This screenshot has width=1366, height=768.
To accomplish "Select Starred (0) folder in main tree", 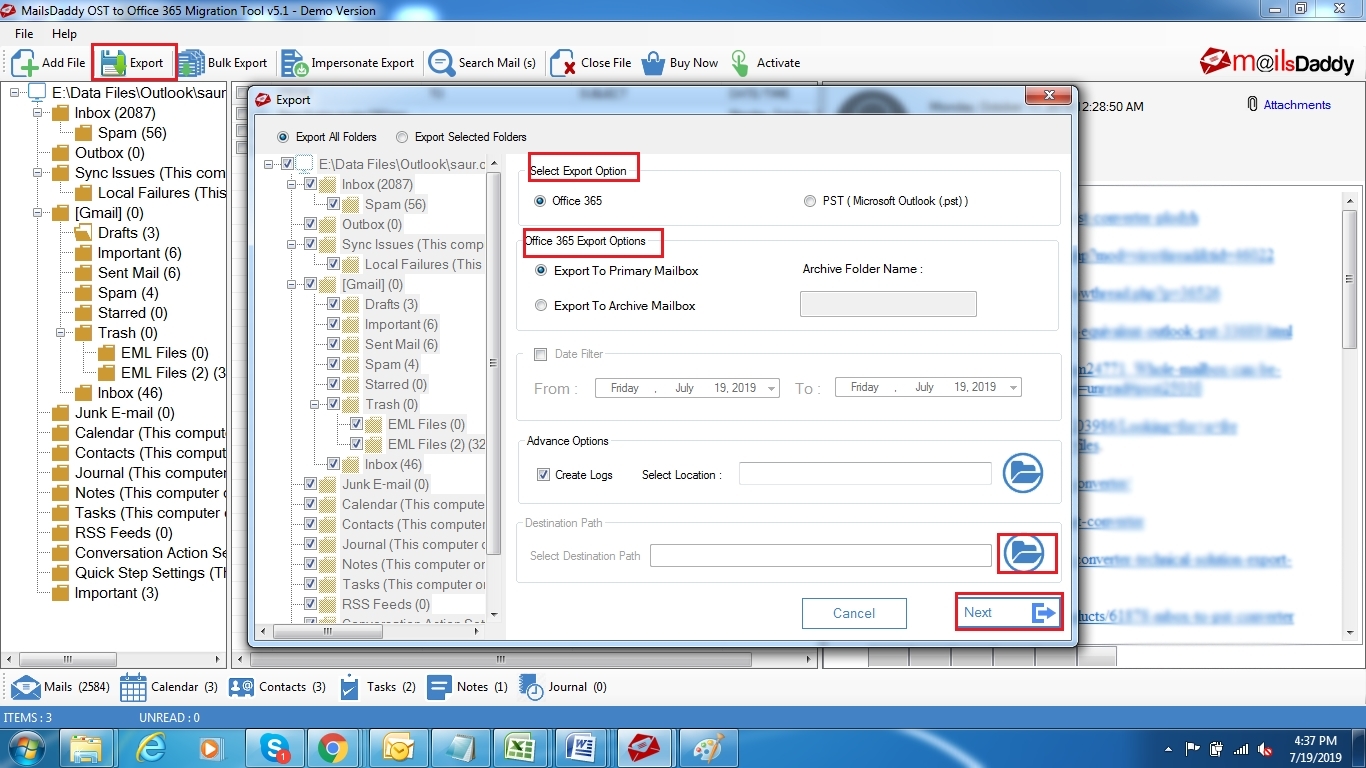I will pos(132,313).
